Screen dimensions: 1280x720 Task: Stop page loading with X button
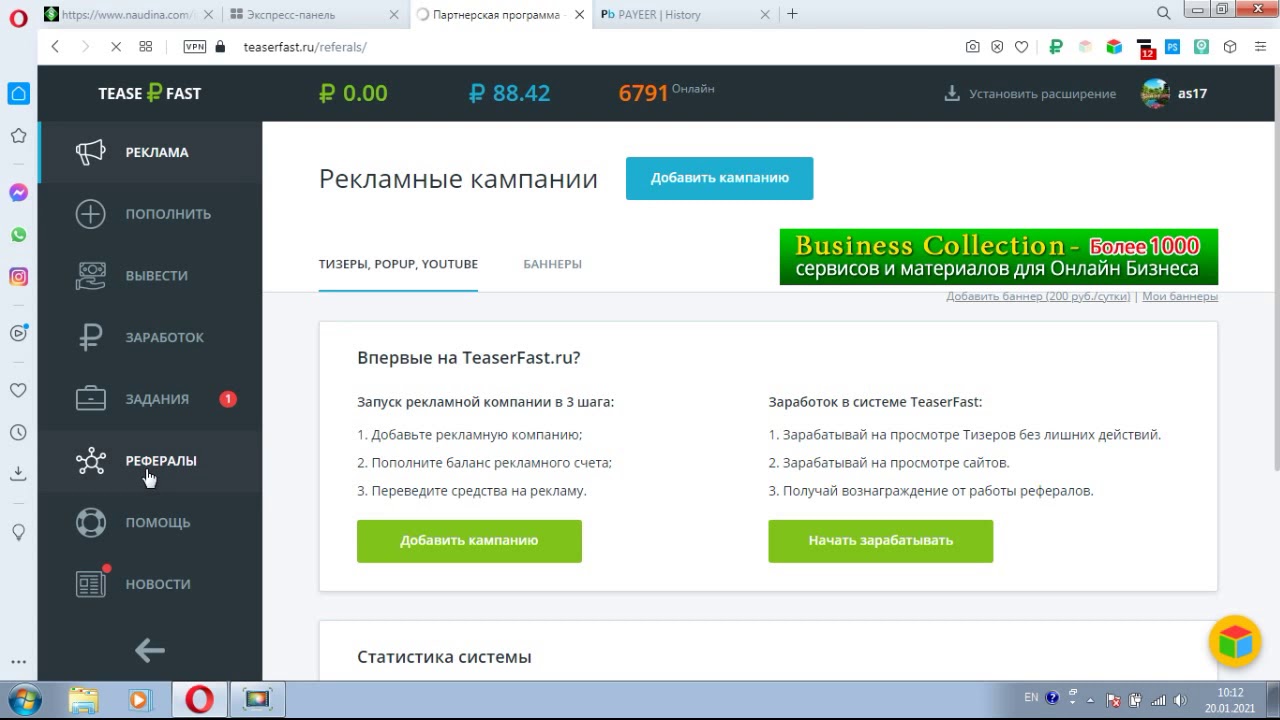[116, 47]
